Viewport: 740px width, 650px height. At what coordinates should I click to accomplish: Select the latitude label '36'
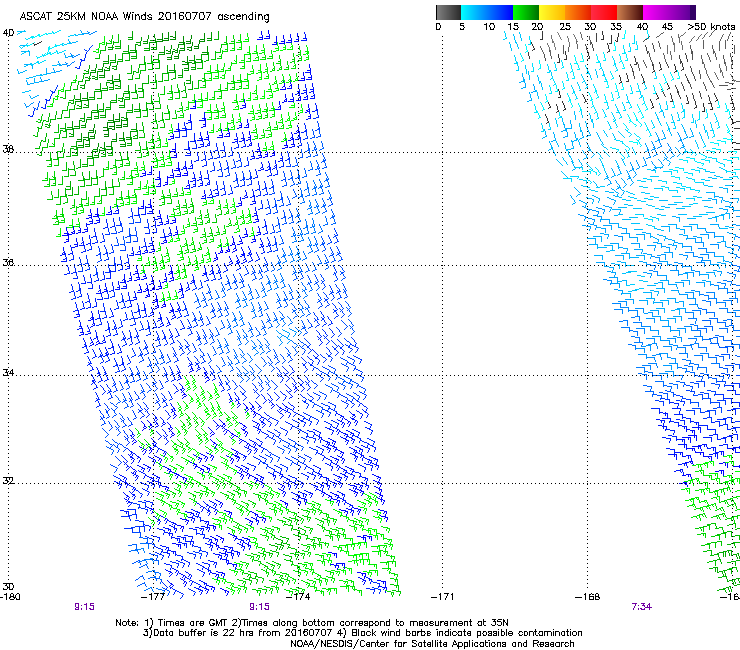click(8, 263)
